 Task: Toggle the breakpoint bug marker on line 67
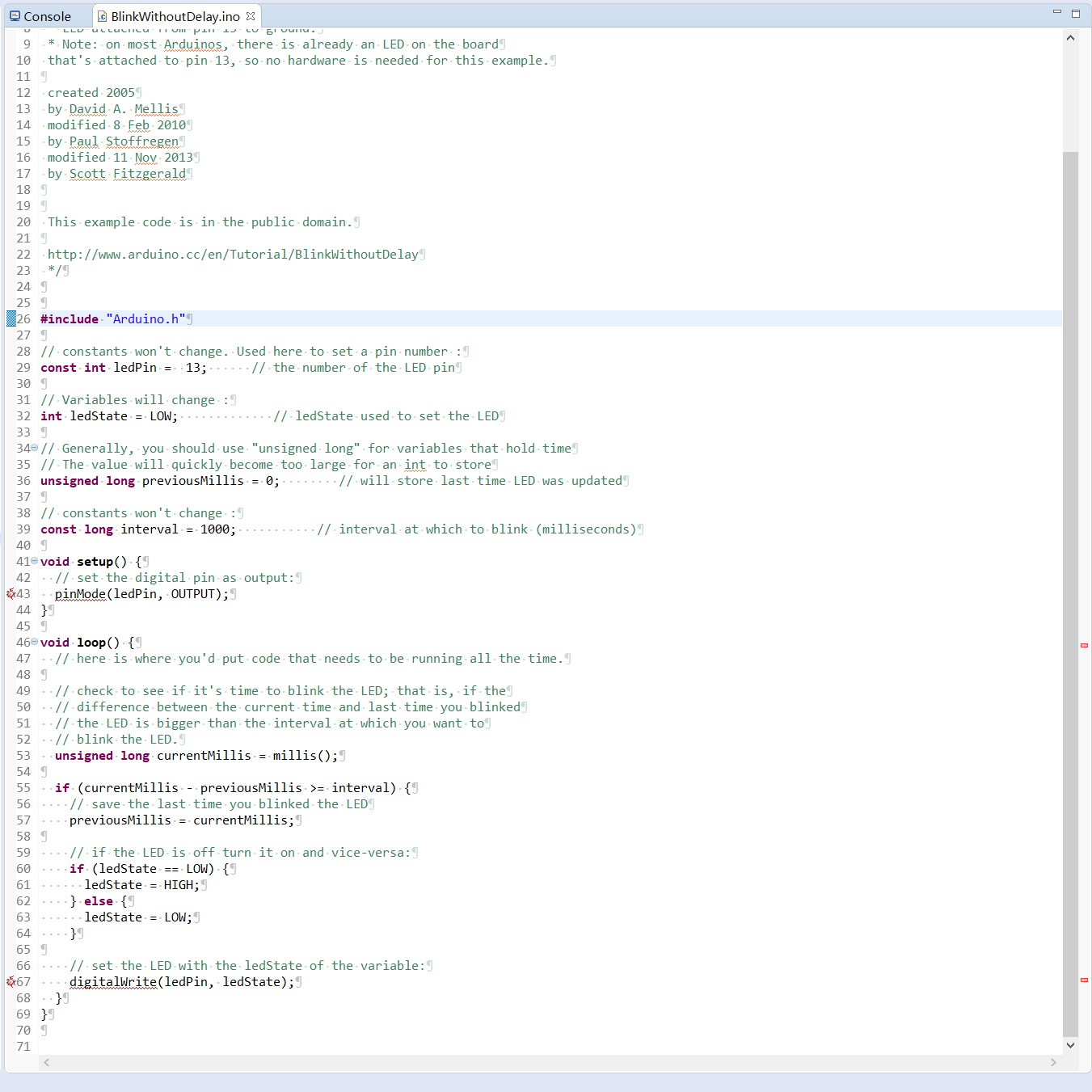point(10,981)
